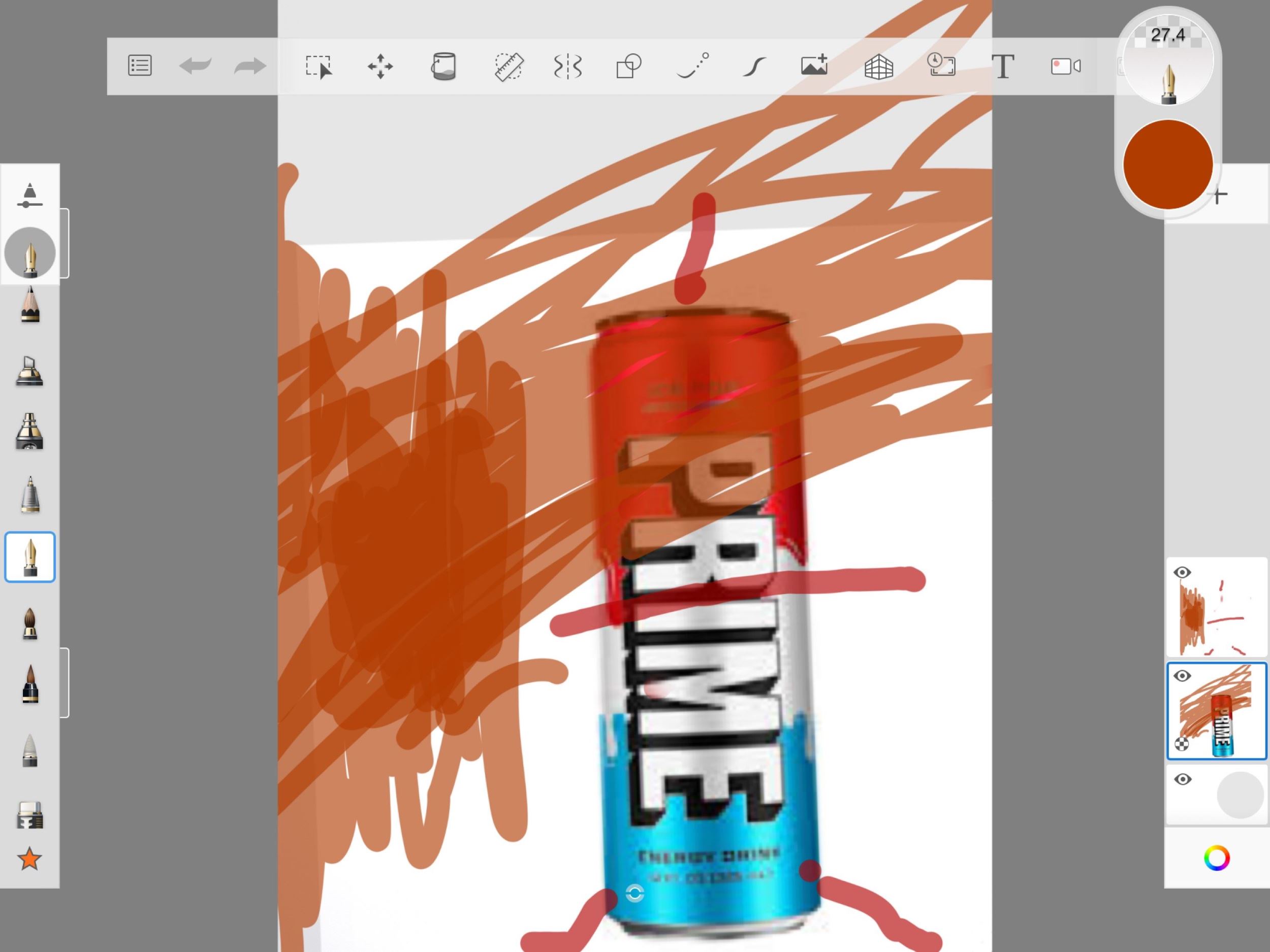The height and width of the screenshot is (952, 1270).
Task: Select the Text tool
Action: [1002, 67]
